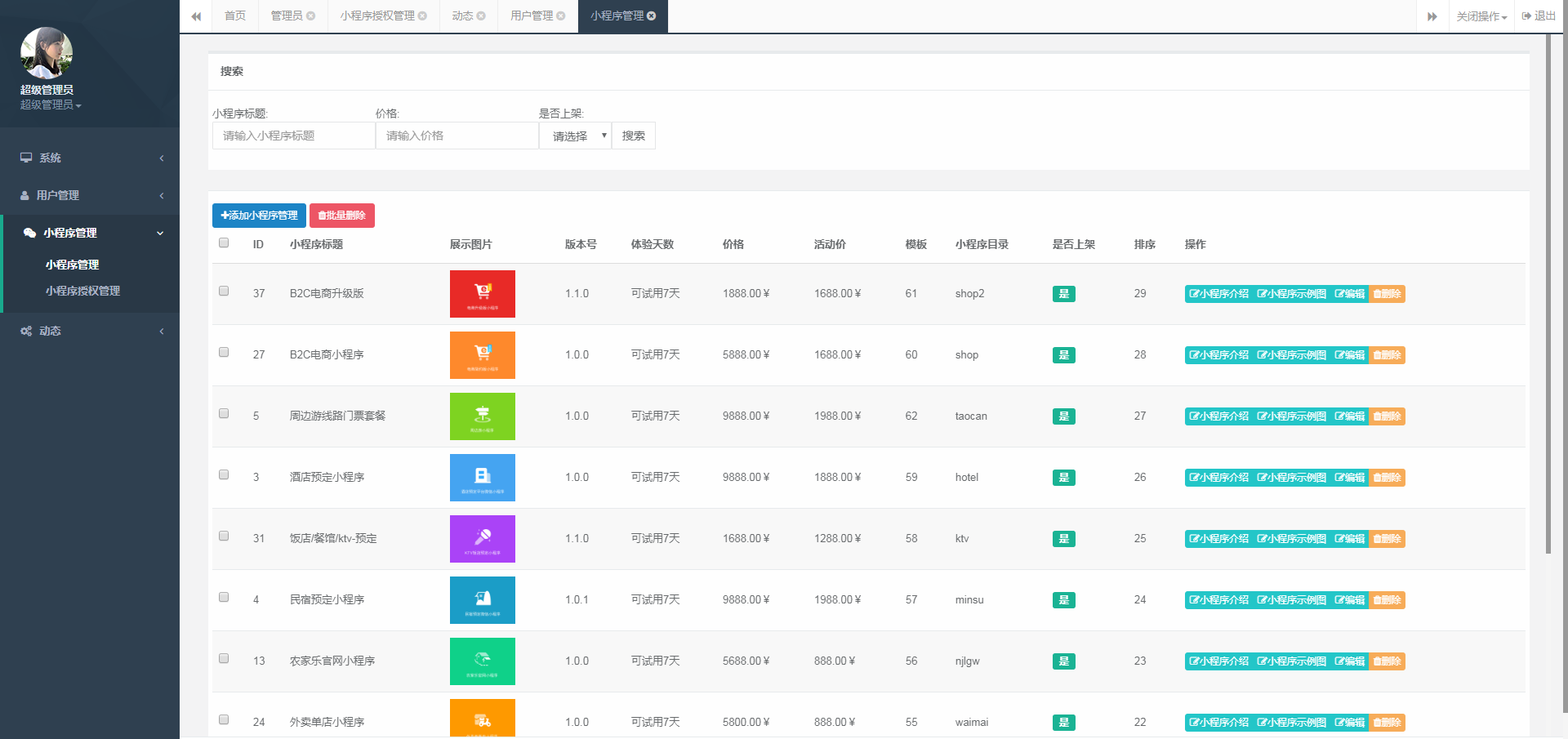This screenshot has width=1568, height=739.
Task: Click the red 批量删除 button
Action: [x=341, y=216]
